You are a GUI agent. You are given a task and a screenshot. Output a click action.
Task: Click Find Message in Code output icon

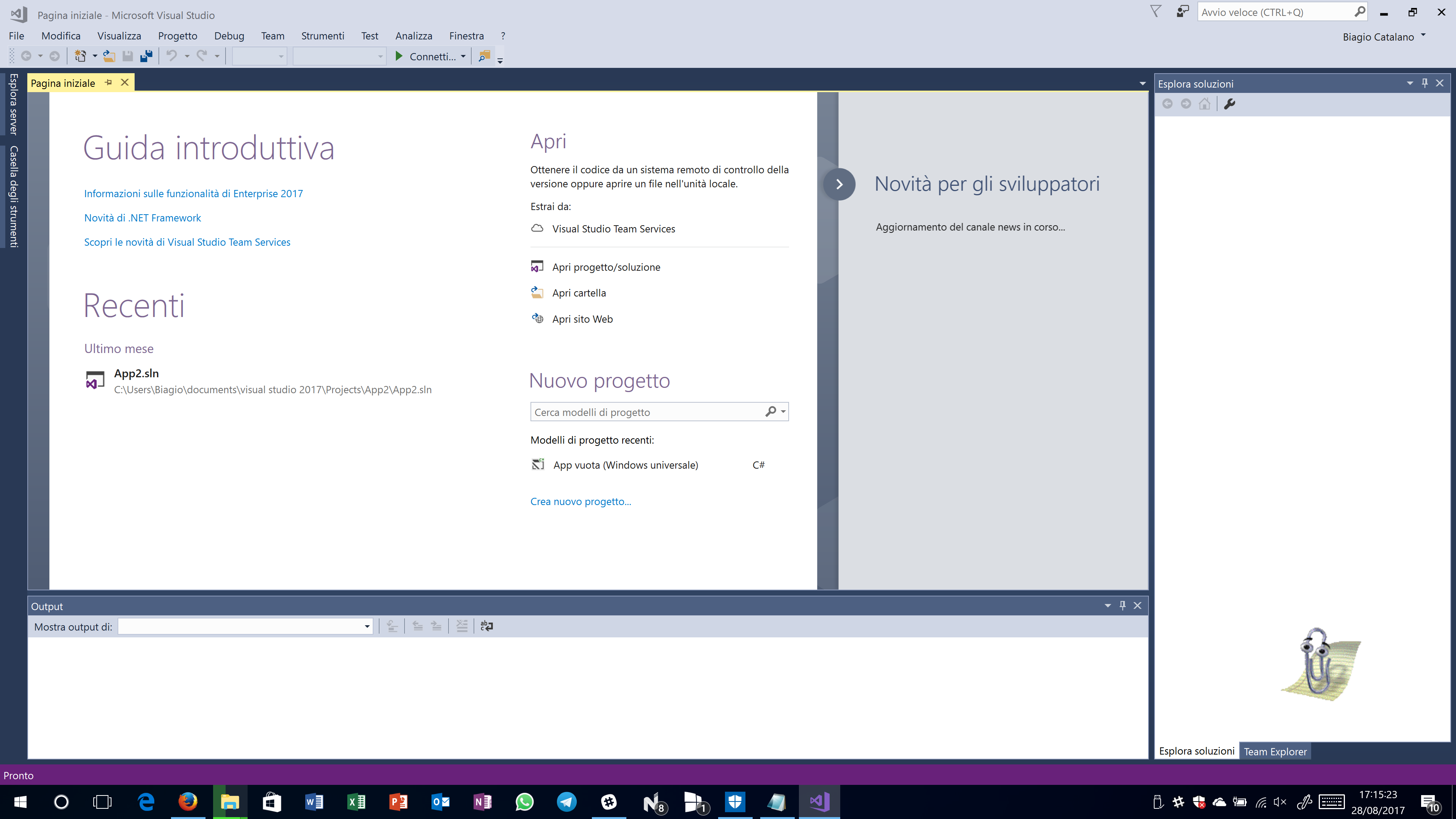(392, 626)
